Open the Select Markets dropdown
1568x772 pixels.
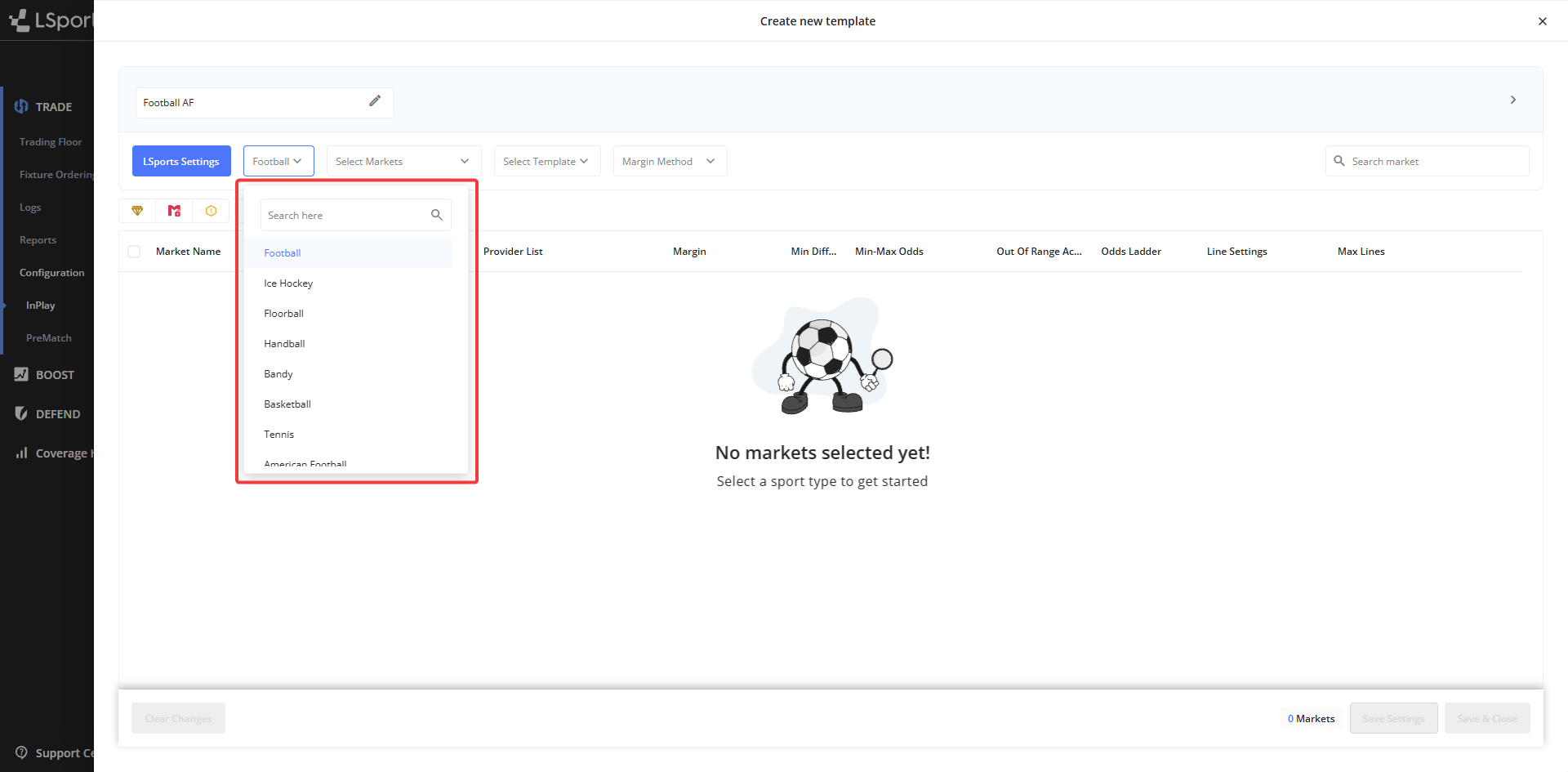point(403,161)
